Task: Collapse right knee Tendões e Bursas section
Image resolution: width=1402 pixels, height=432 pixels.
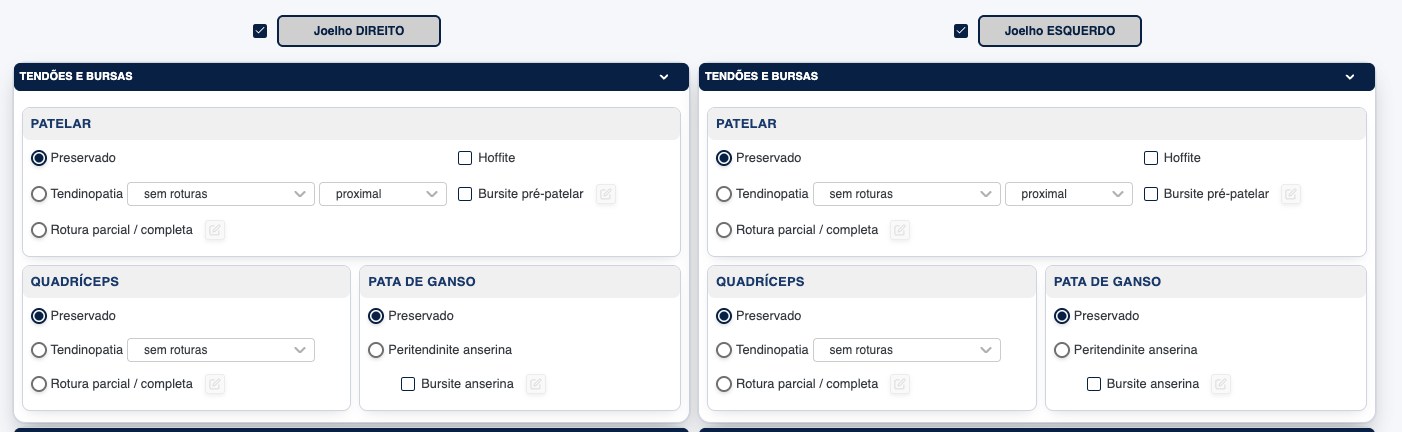Action: pyautogui.click(x=664, y=77)
